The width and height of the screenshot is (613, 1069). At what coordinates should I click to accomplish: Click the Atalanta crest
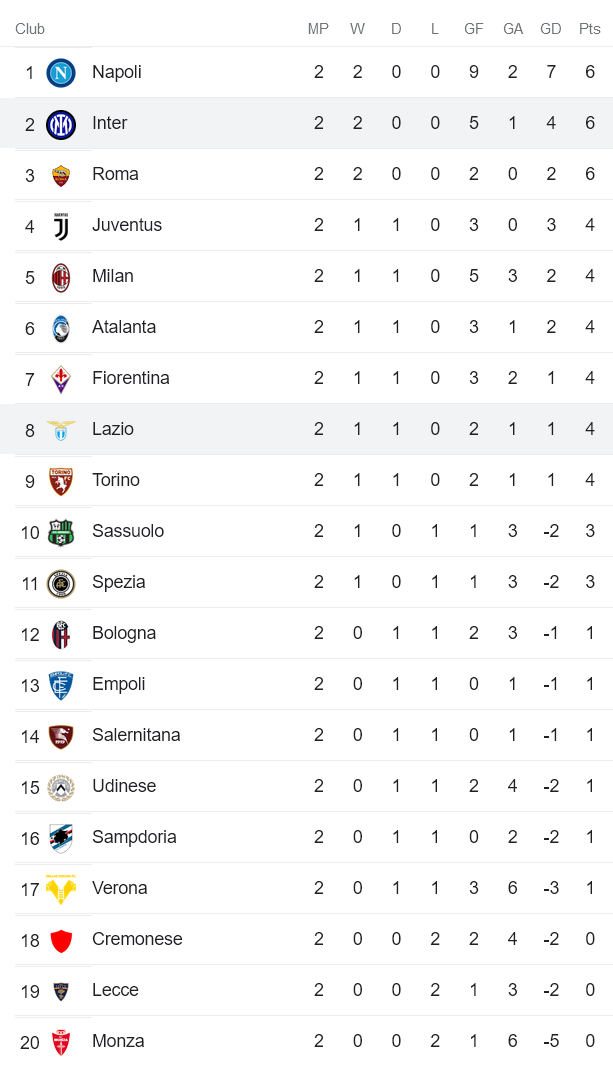pos(63,327)
